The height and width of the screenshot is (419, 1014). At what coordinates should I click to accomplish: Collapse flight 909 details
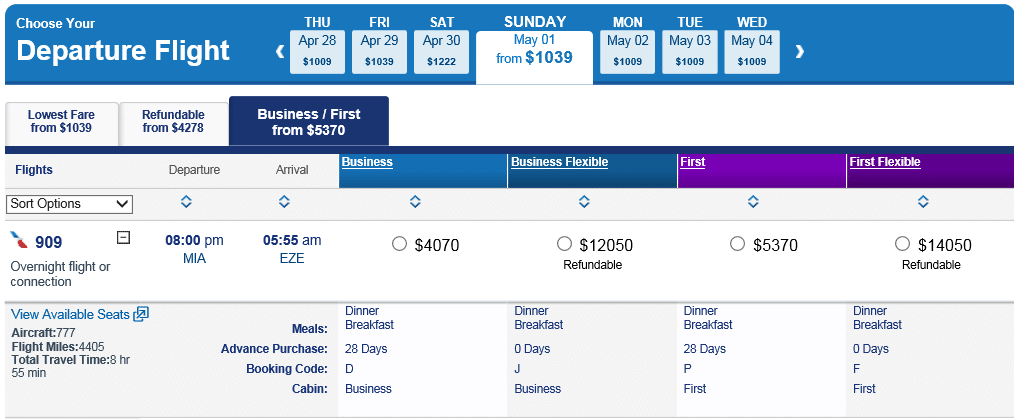tap(123, 238)
